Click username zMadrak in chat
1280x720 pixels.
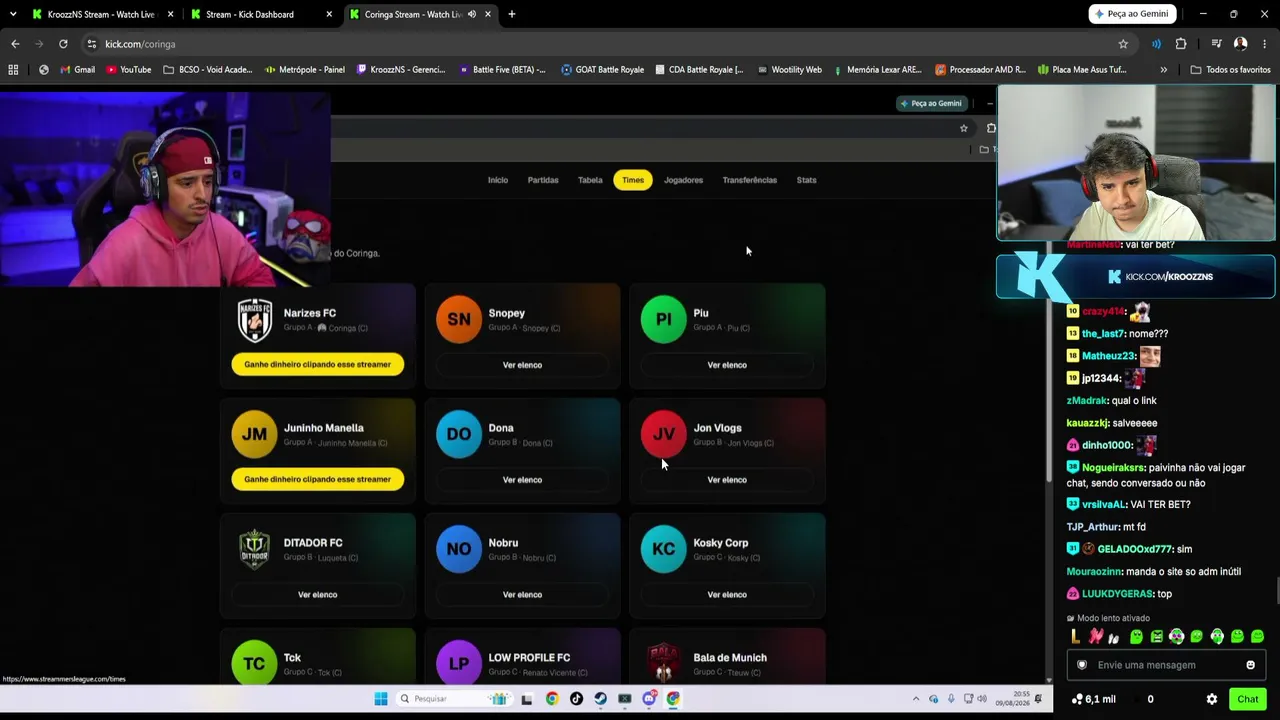(x=1086, y=401)
